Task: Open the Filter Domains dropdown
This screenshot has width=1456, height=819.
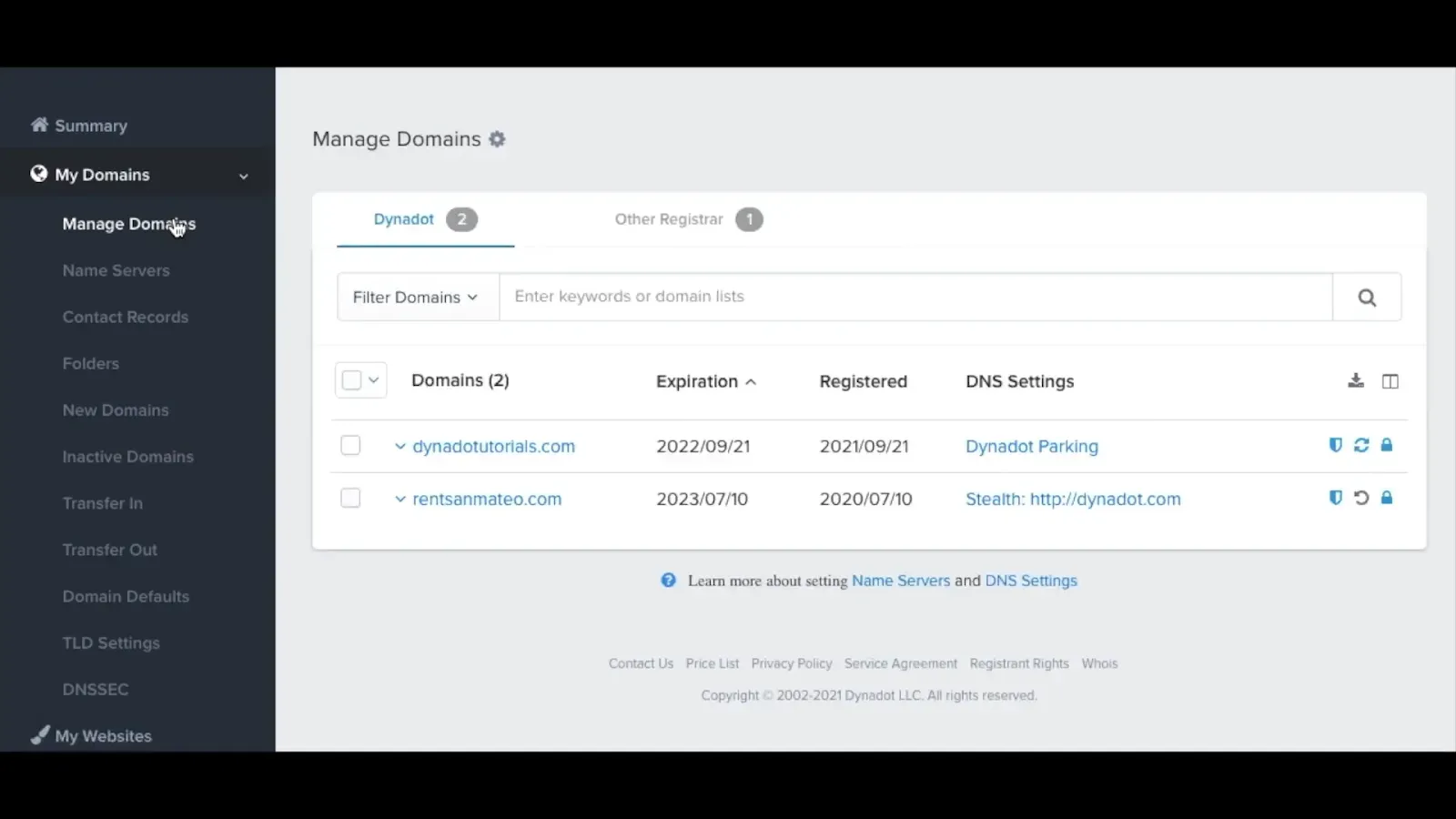Action: (x=418, y=297)
